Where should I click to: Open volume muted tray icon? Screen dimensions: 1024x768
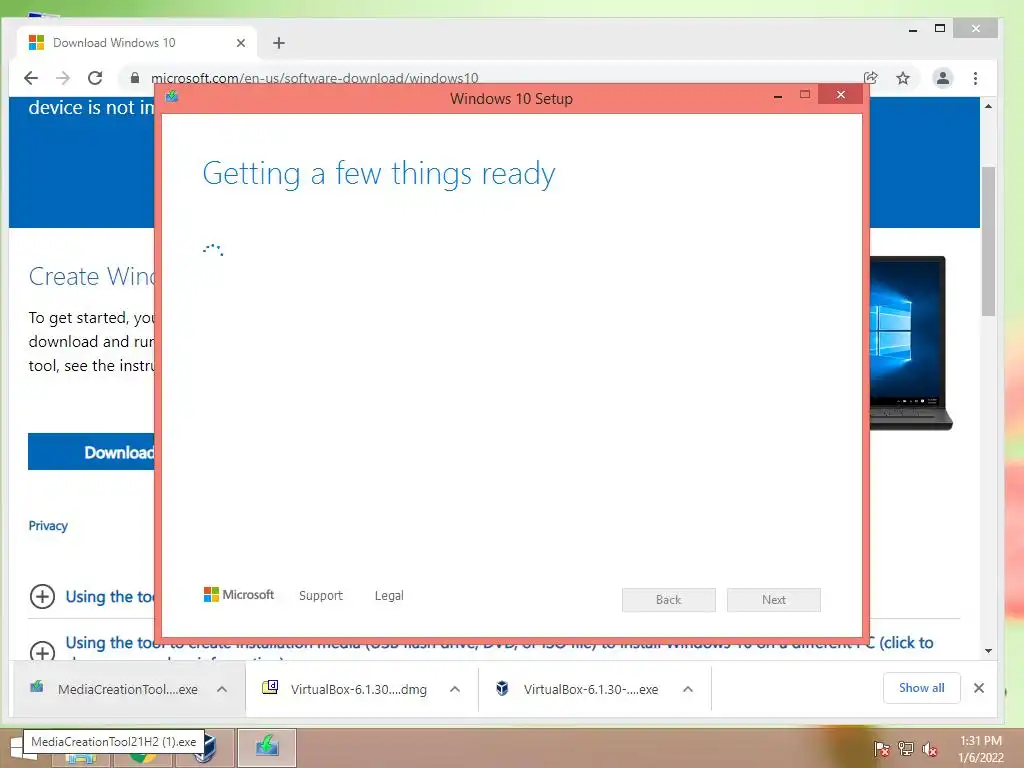click(930, 748)
